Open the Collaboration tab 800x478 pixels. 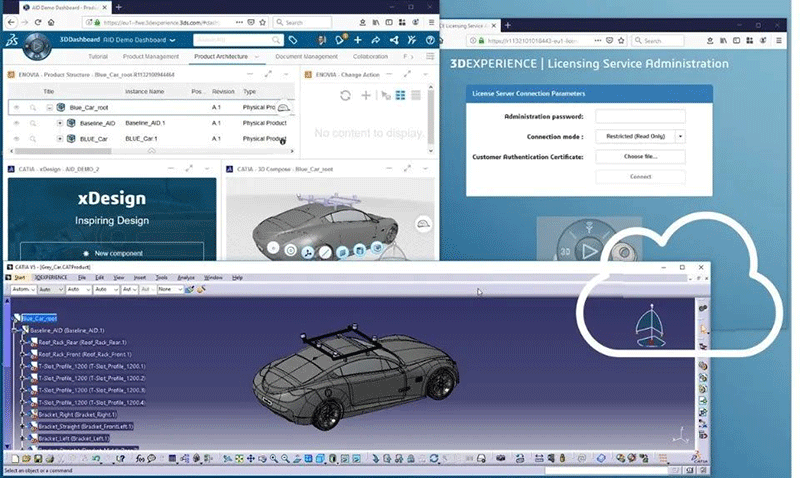click(370, 57)
